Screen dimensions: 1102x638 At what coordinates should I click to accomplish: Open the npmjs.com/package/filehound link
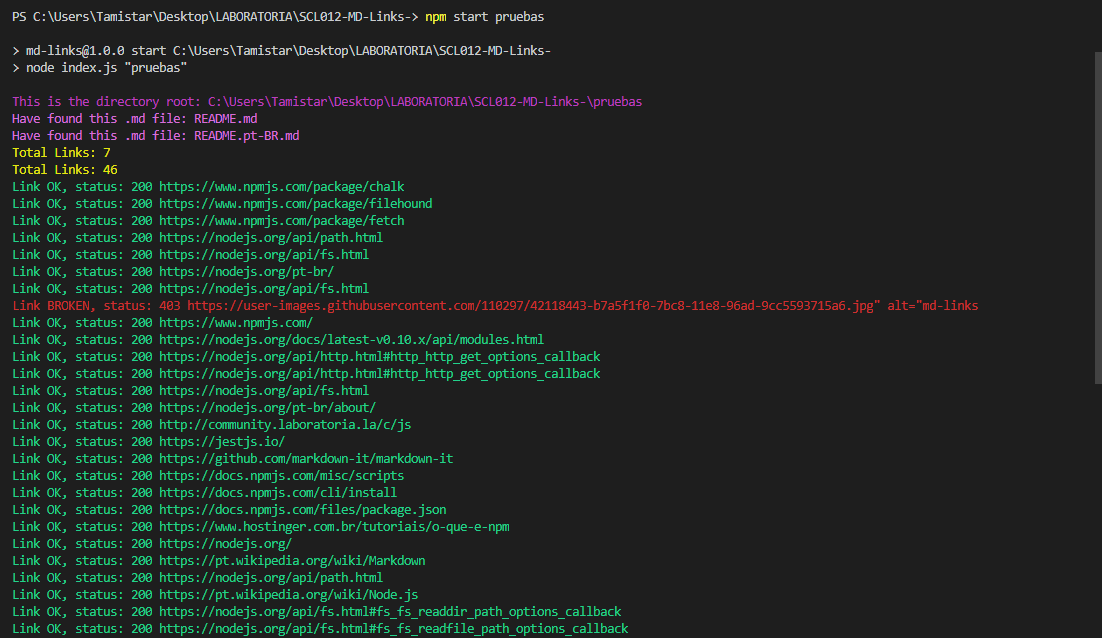pyautogui.click(x=295, y=204)
